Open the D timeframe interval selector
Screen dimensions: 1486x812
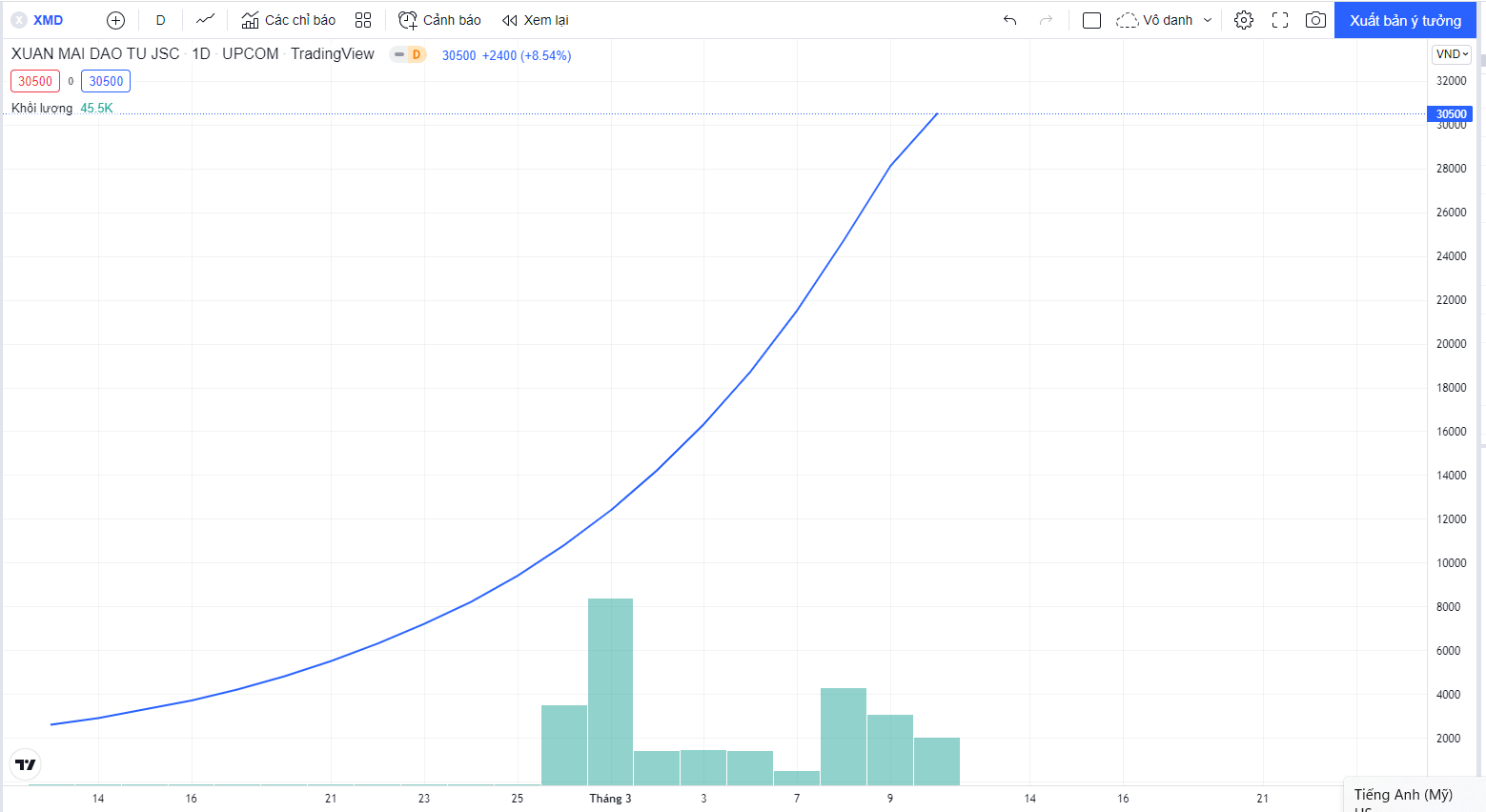coord(160,20)
